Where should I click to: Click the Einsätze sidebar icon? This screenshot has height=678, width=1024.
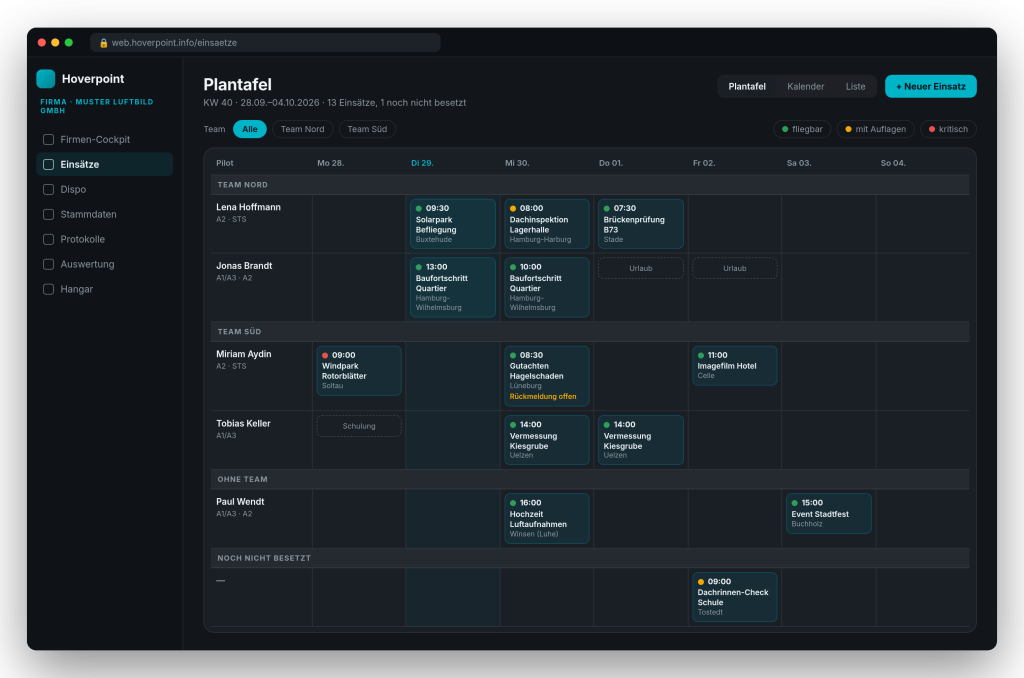tap(48, 165)
